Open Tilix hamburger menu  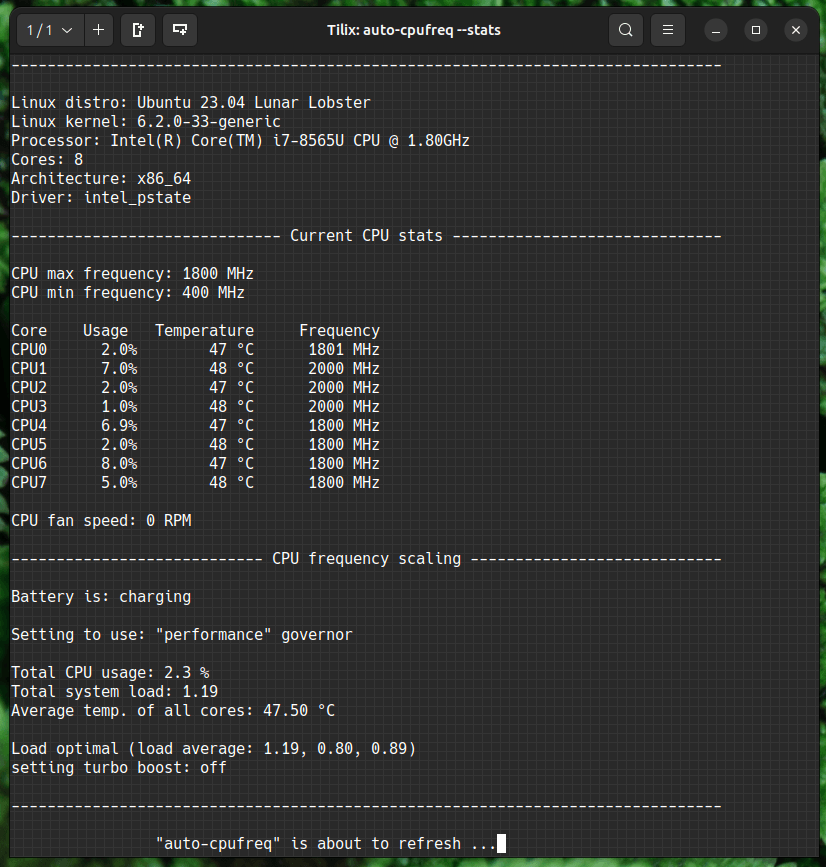coord(668,30)
